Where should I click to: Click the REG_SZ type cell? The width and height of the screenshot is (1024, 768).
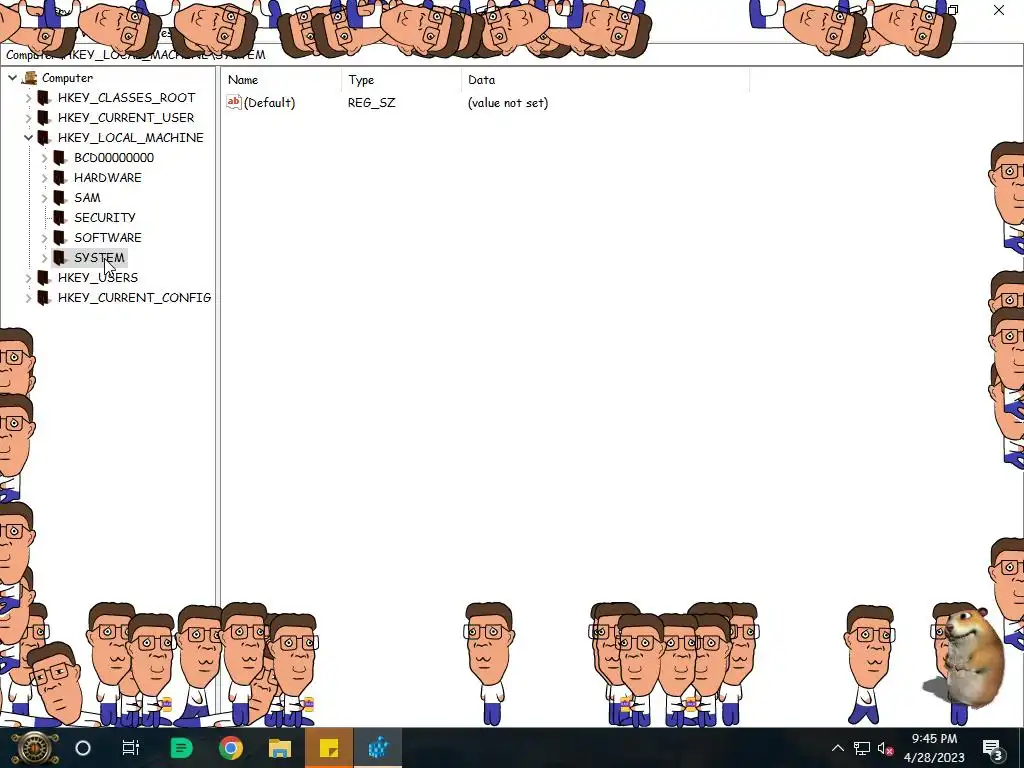tap(372, 103)
